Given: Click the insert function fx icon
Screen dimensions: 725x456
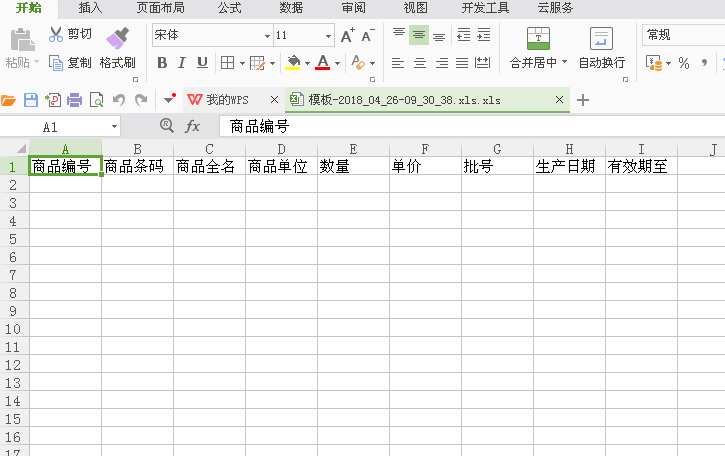Looking at the screenshot, I should pyautogui.click(x=193, y=127).
